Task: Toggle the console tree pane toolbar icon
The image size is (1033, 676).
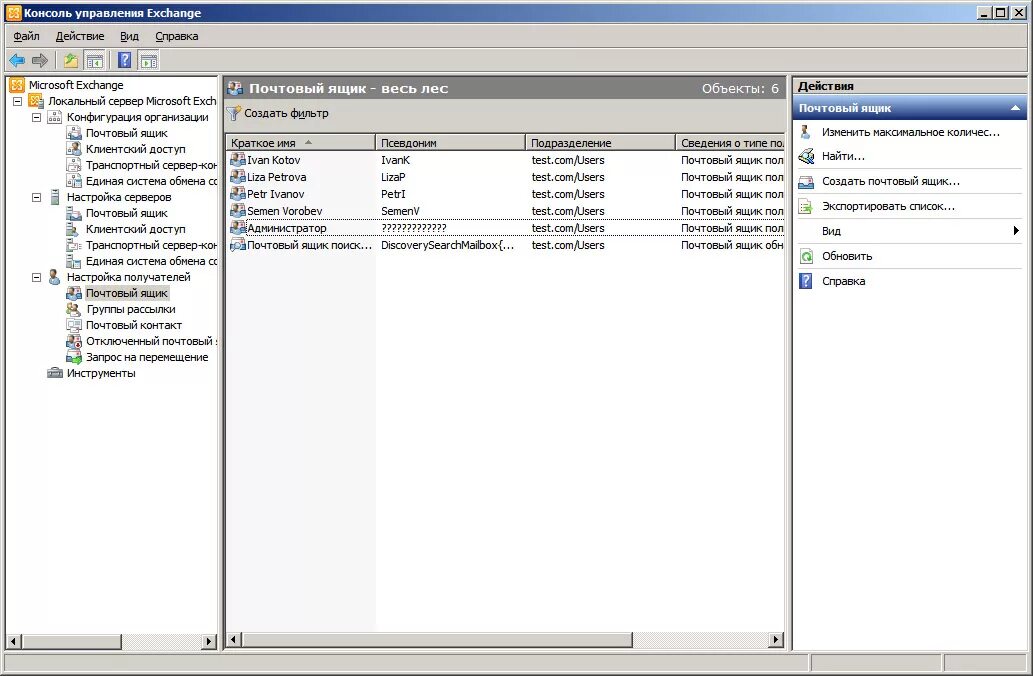Action: coord(95,61)
